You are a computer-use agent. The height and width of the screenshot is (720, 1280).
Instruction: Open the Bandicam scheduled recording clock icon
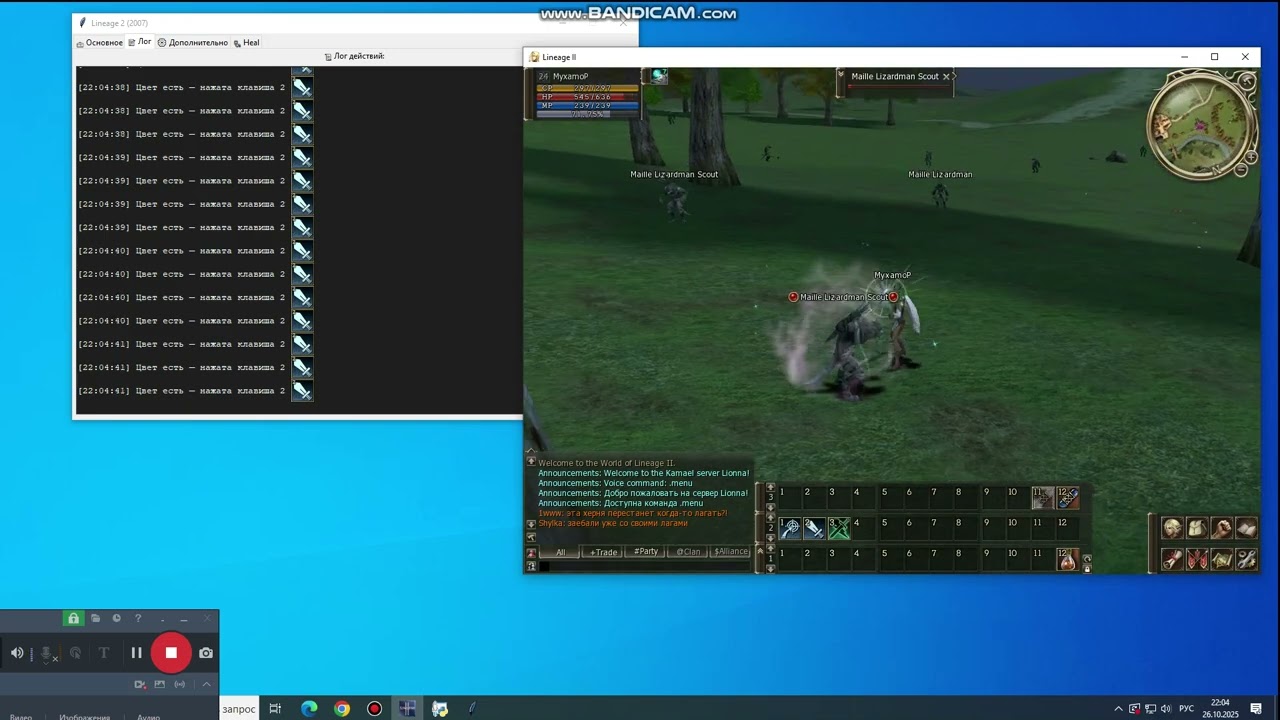click(x=116, y=618)
